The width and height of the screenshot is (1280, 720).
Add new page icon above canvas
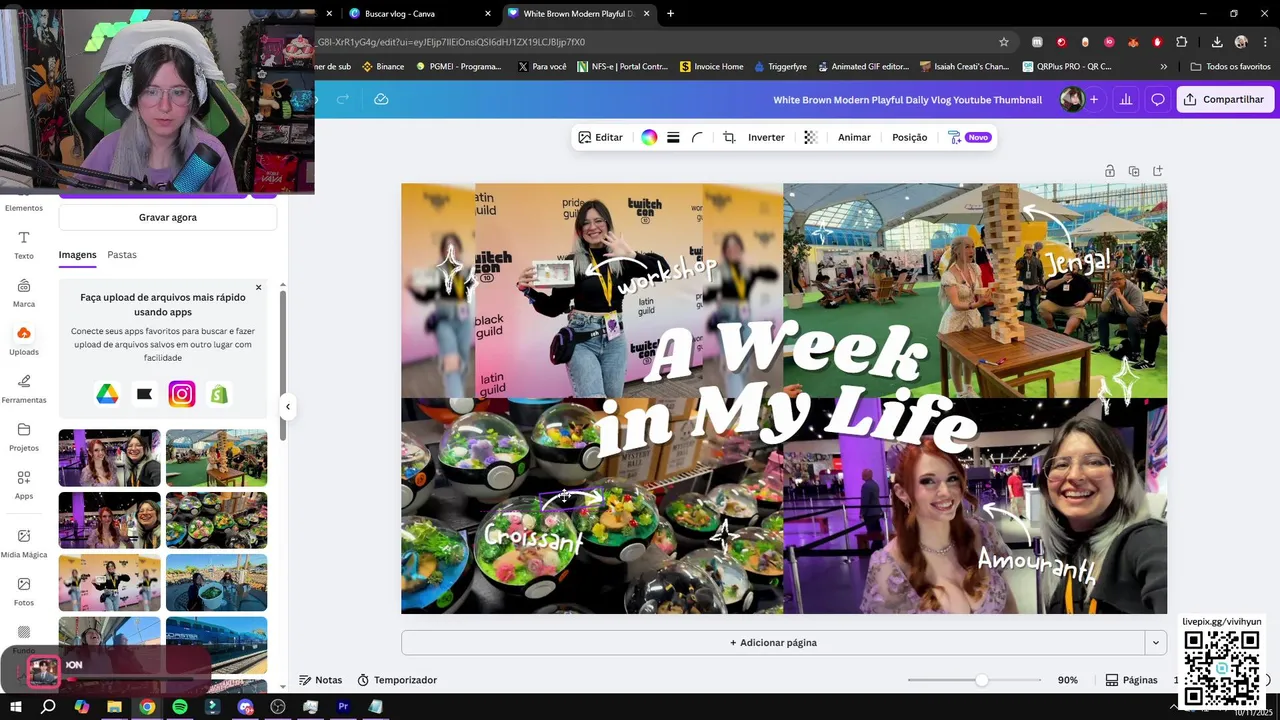1158,171
